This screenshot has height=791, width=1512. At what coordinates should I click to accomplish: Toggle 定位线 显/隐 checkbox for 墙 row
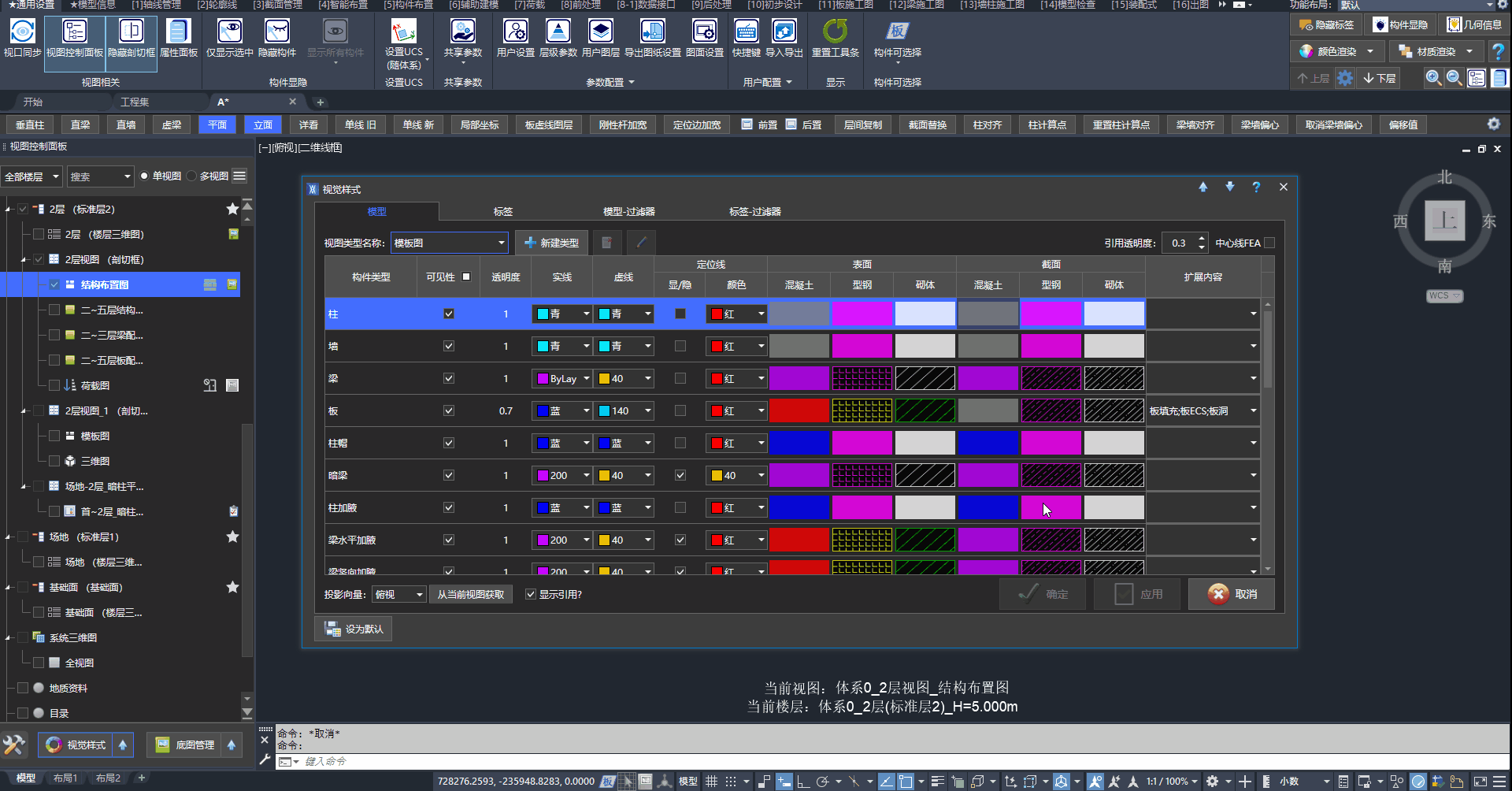coord(680,346)
